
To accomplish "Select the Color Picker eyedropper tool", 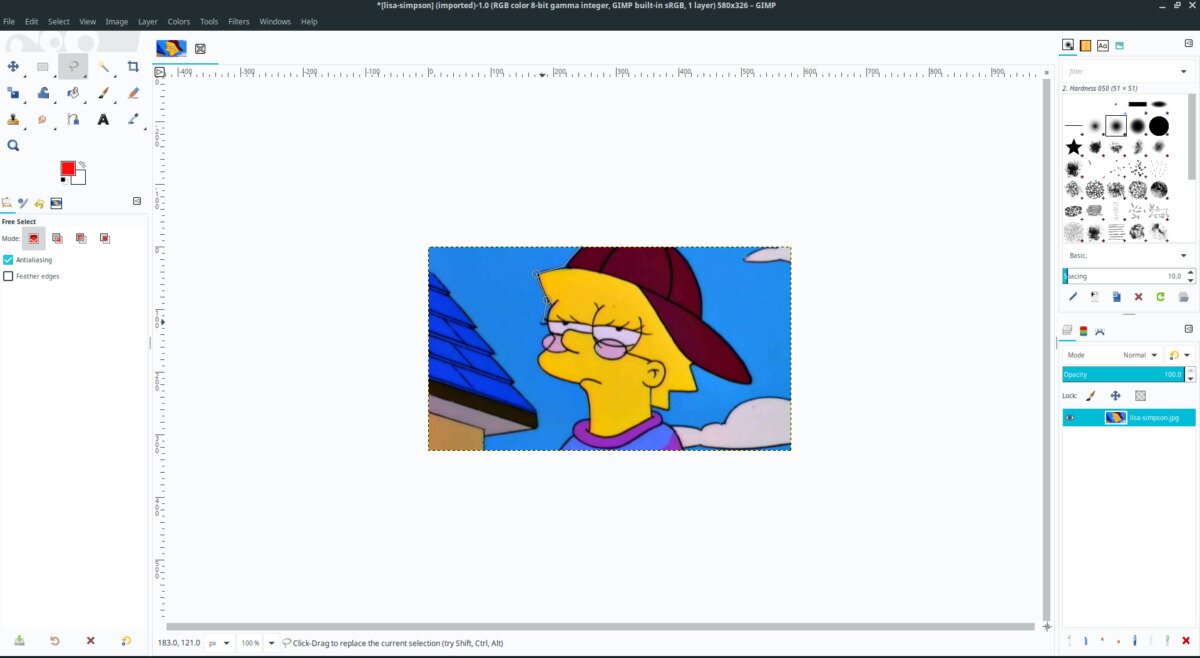I will [133, 119].
